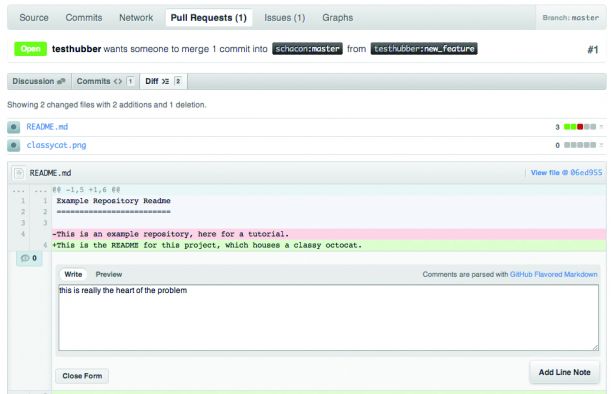Click the text area resize handle corner
This screenshot has height=394, width=615.
pos(595,347)
